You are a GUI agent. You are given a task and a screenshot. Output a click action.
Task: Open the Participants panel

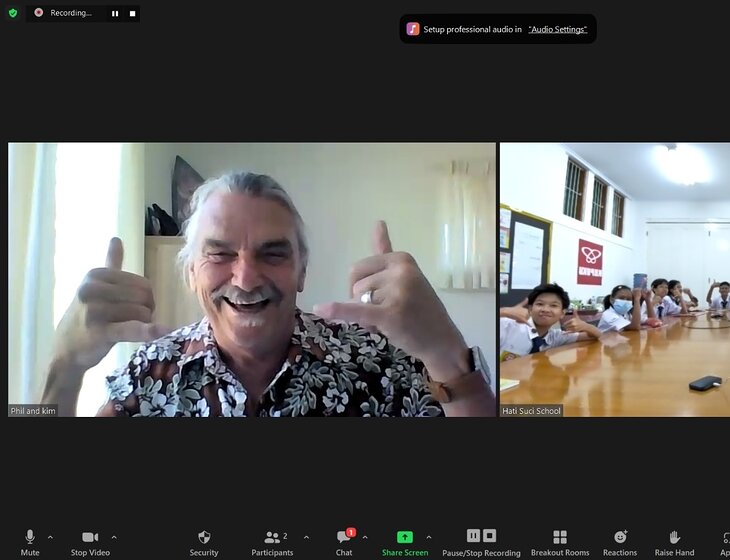pyautogui.click(x=272, y=542)
